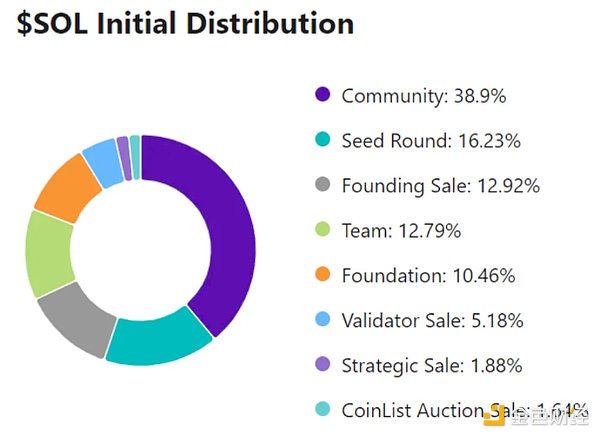This screenshot has height=437, width=600.
Task: Select the Strategic Sale: 1.88% label
Action: pyautogui.click(x=432, y=366)
